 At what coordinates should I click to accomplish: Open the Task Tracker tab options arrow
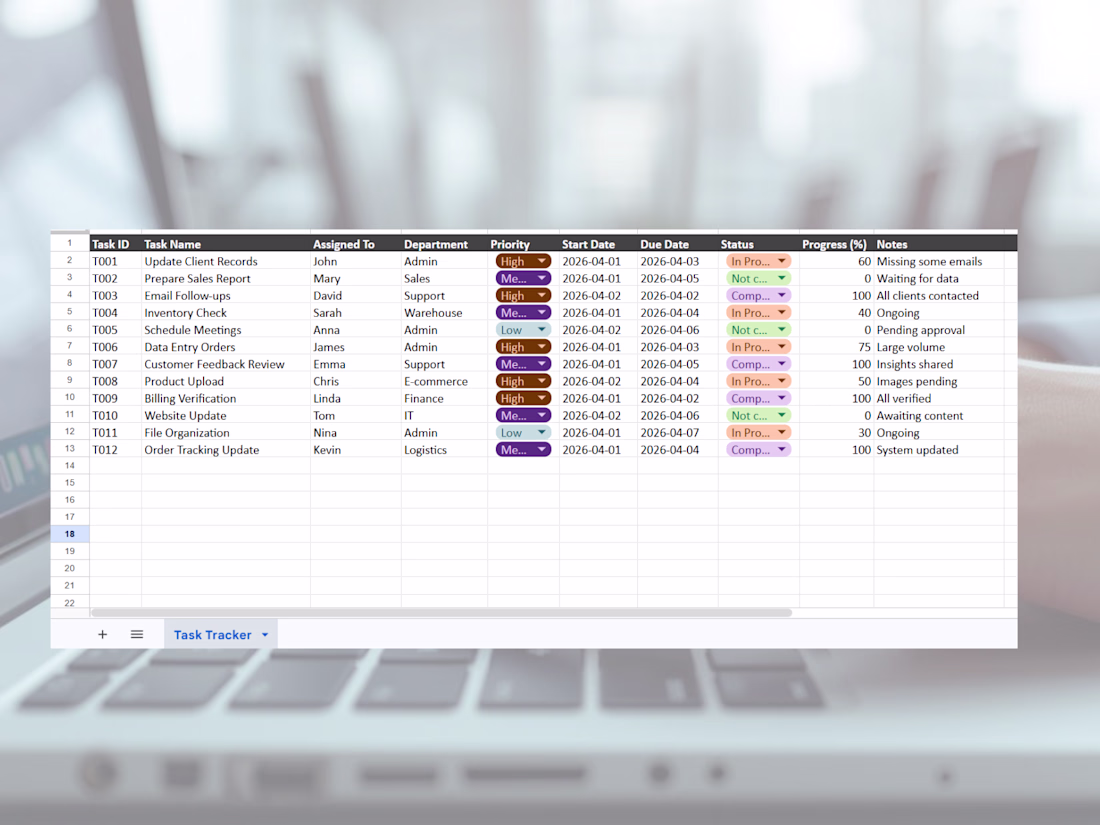265,635
